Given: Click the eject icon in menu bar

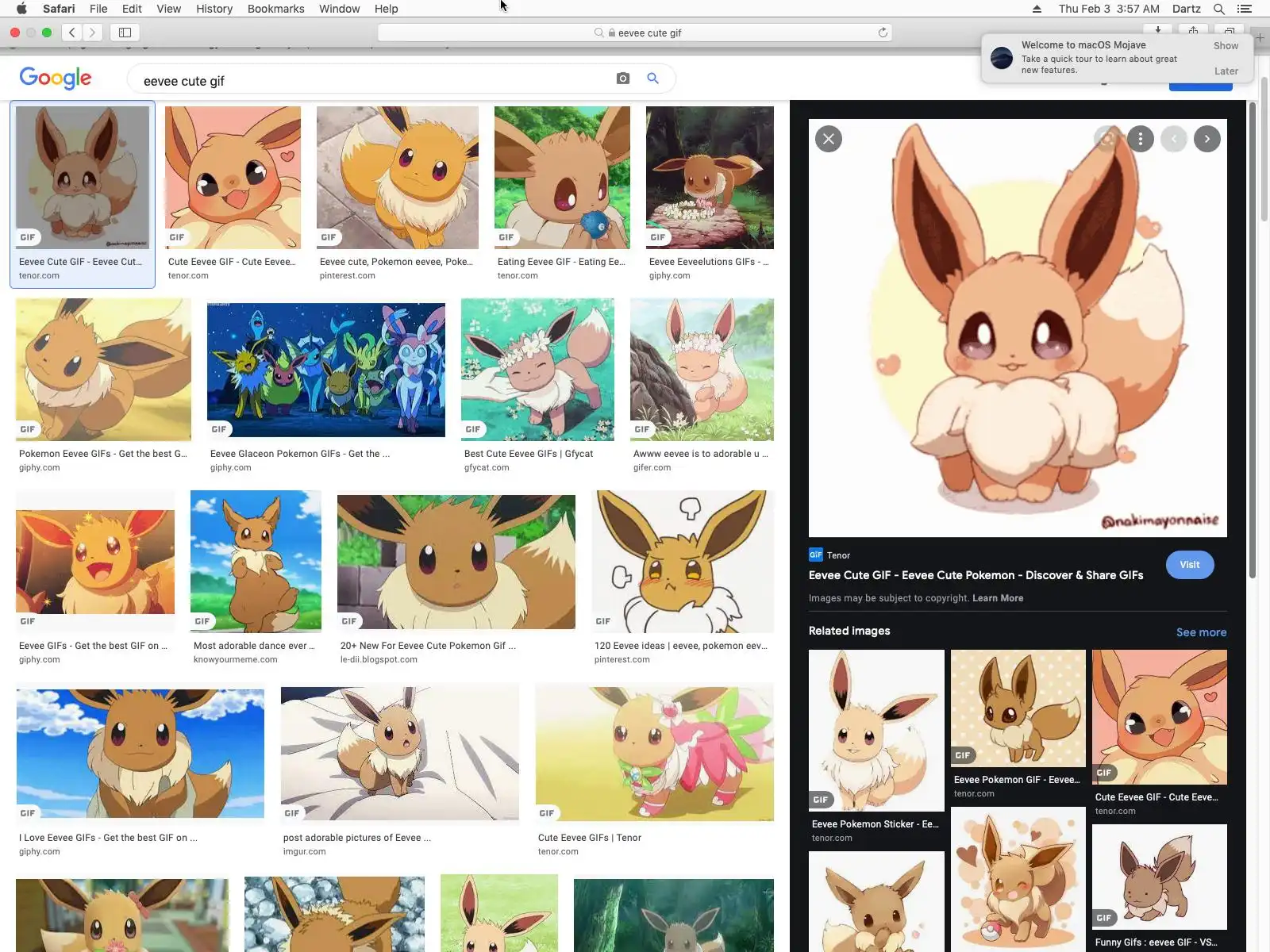Looking at the screenshot, I should pyautogui.click(x=1037, y=9).
